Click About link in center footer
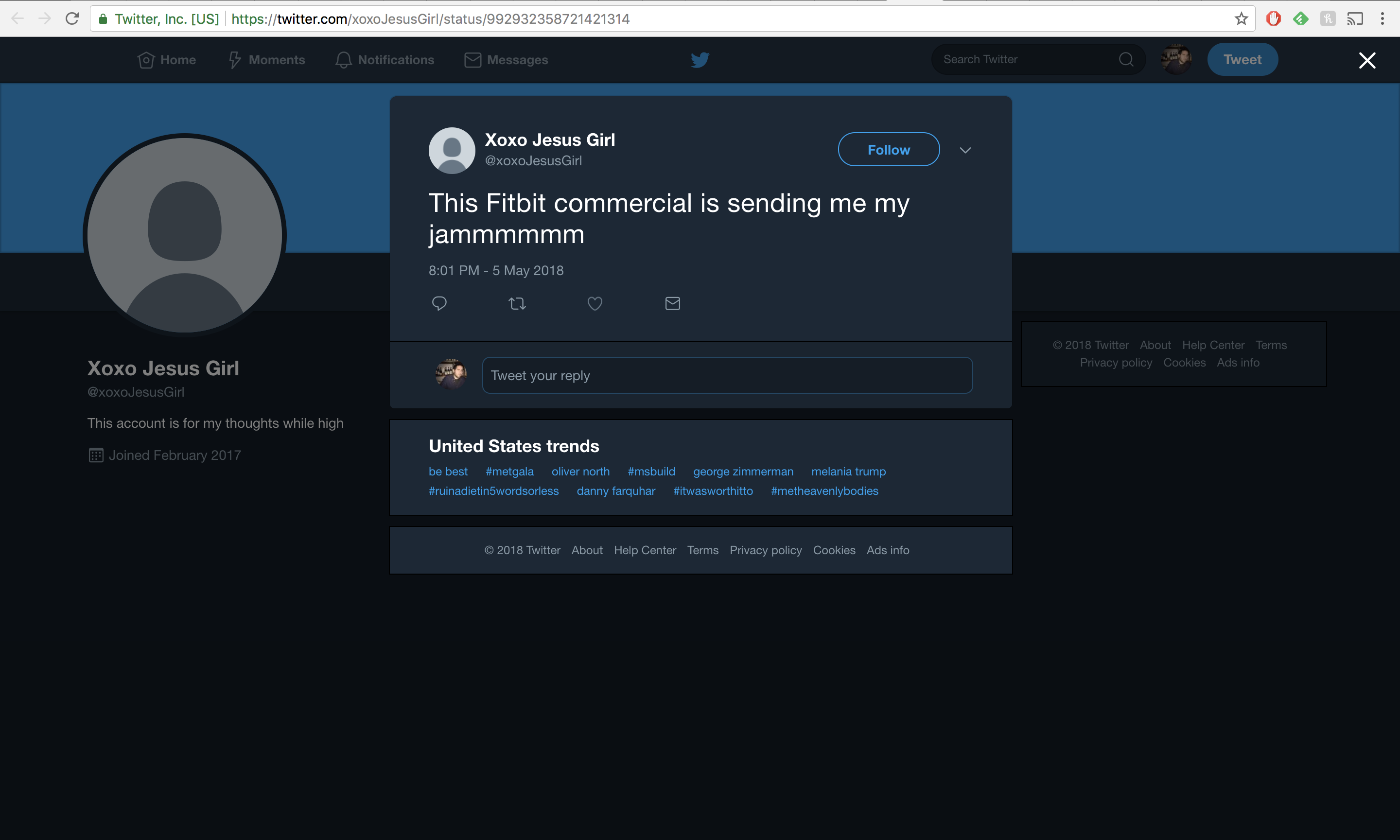This screenshot has height=840, width=1400. (x=587, y=550)
